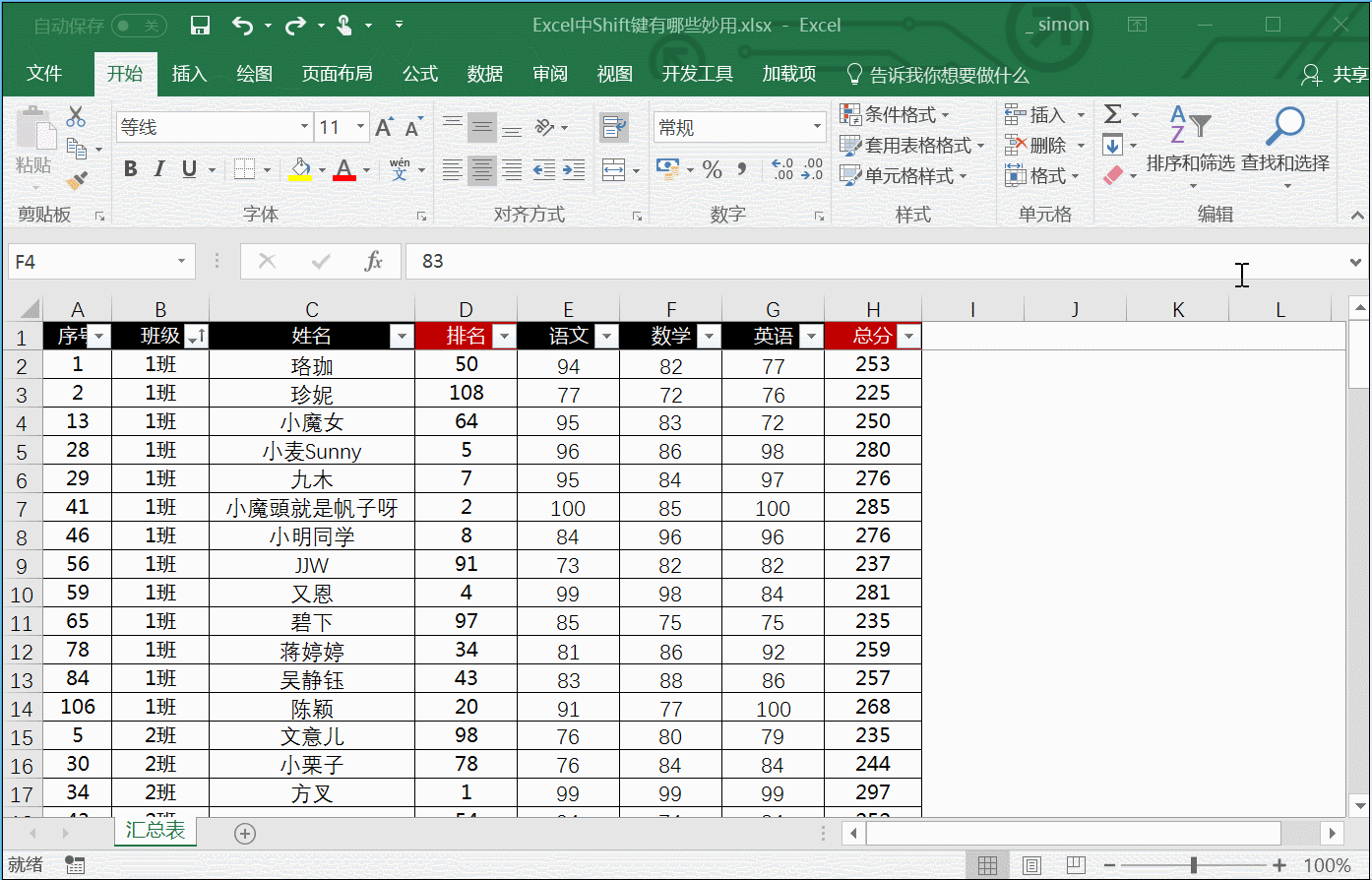Select the Italic formatting icon

(x=158, y=168)
